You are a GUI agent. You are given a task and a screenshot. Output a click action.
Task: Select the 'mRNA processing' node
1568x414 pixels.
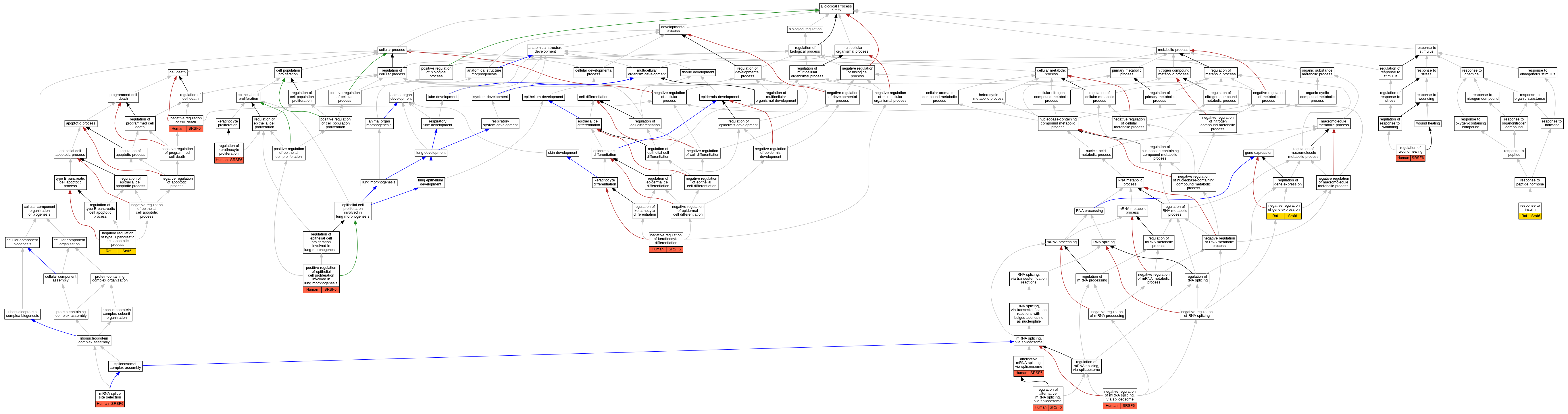tap(1061, 242)
